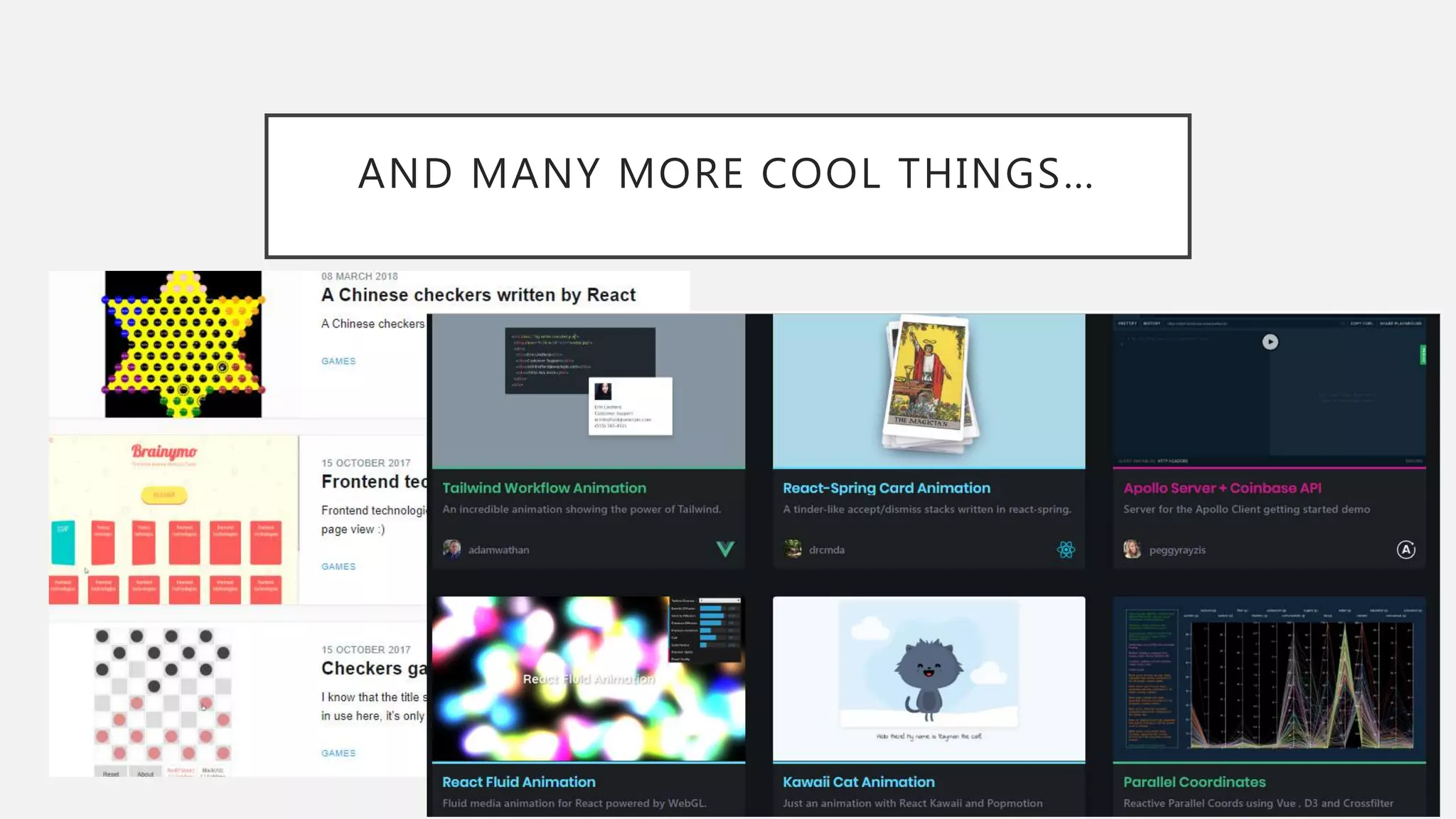Screen dimensions: 1456x819
Task: Open the green Schema side tab
Action: [x=1423, y=355]
